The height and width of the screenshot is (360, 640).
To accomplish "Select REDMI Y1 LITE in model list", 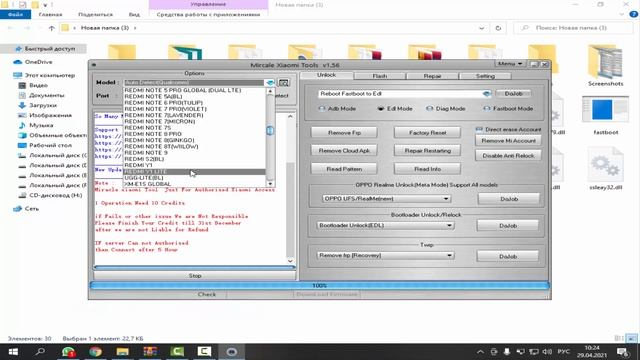I will pos(194,171).
